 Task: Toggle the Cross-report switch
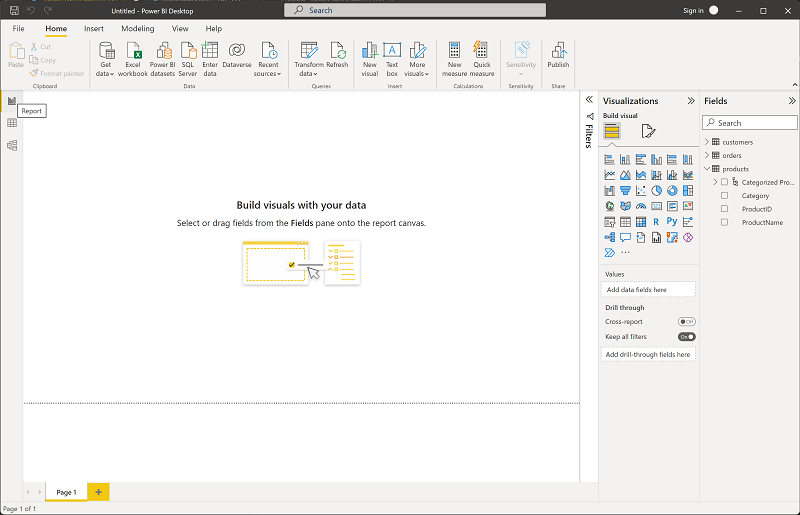coord(687,322)
